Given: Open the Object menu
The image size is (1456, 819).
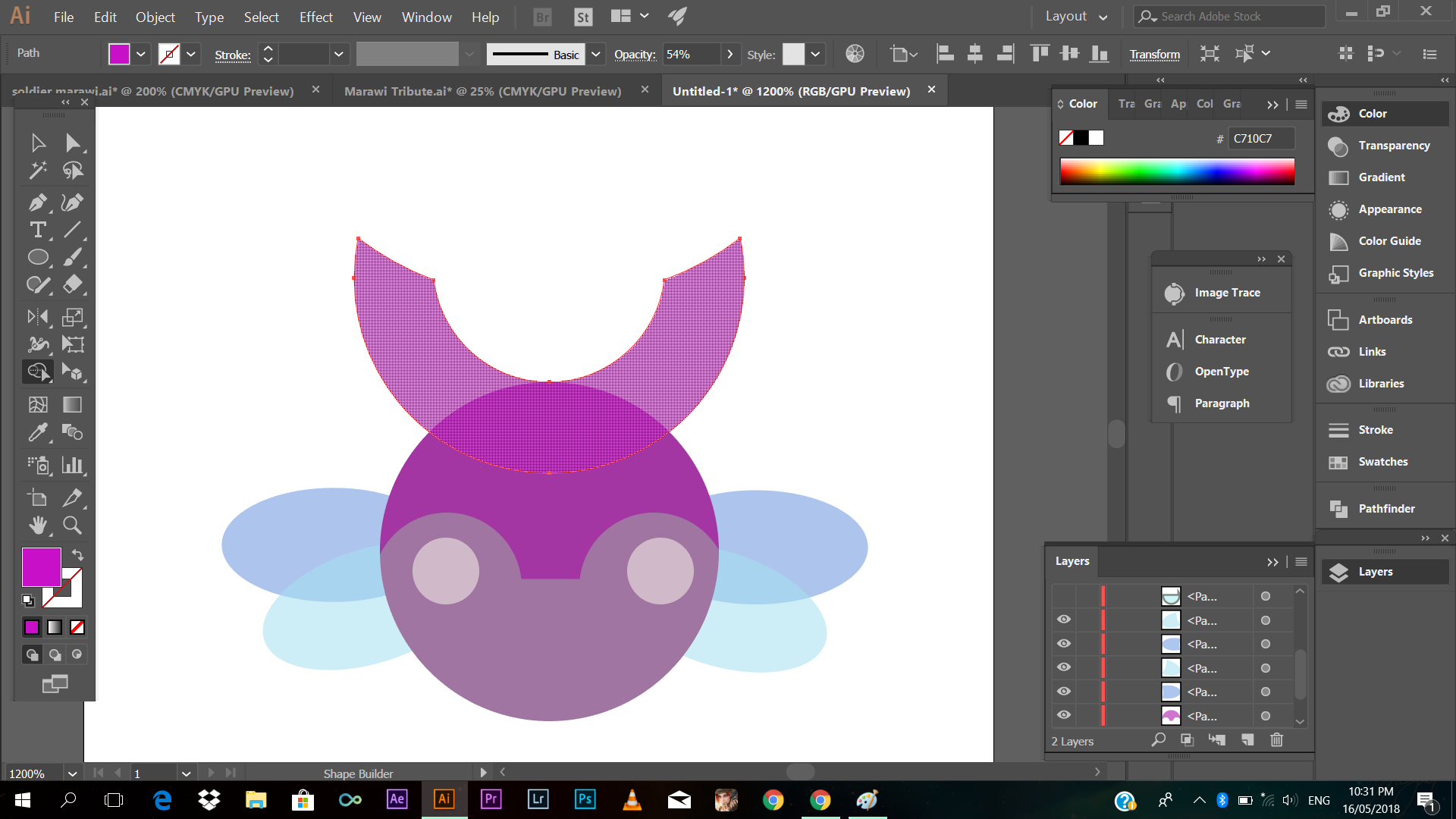Looking at the screenshot, I should pos(155,17).
